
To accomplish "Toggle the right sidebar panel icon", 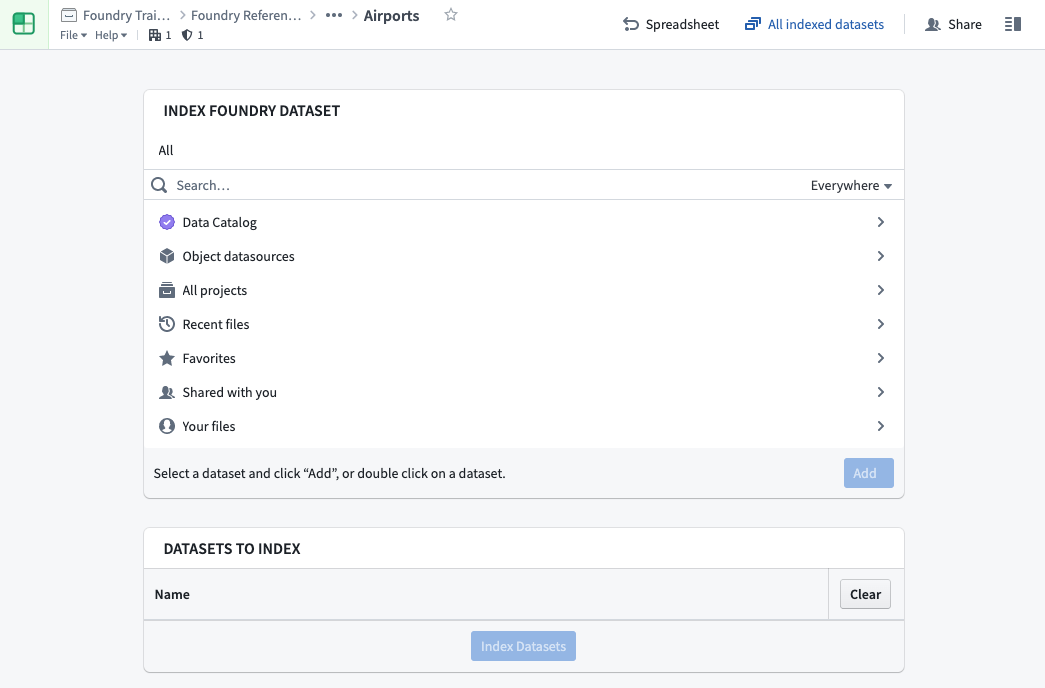I will 1013,24.
